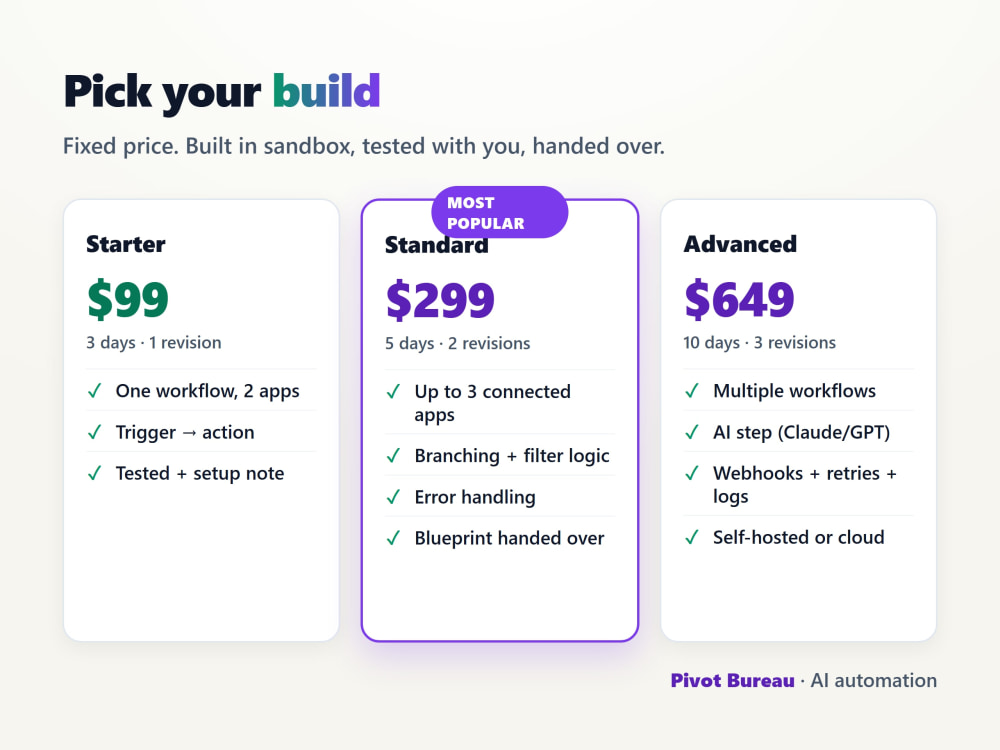Click checkmark beside Error handling
The image size is (1000, 750).
[393, 497]
